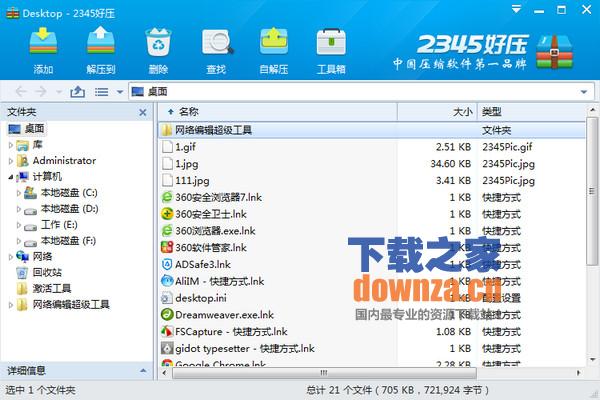Open the title bar main menu arrow
This screenshot has width=600, height=400.
pyautogui.click(x=516, y=10)
